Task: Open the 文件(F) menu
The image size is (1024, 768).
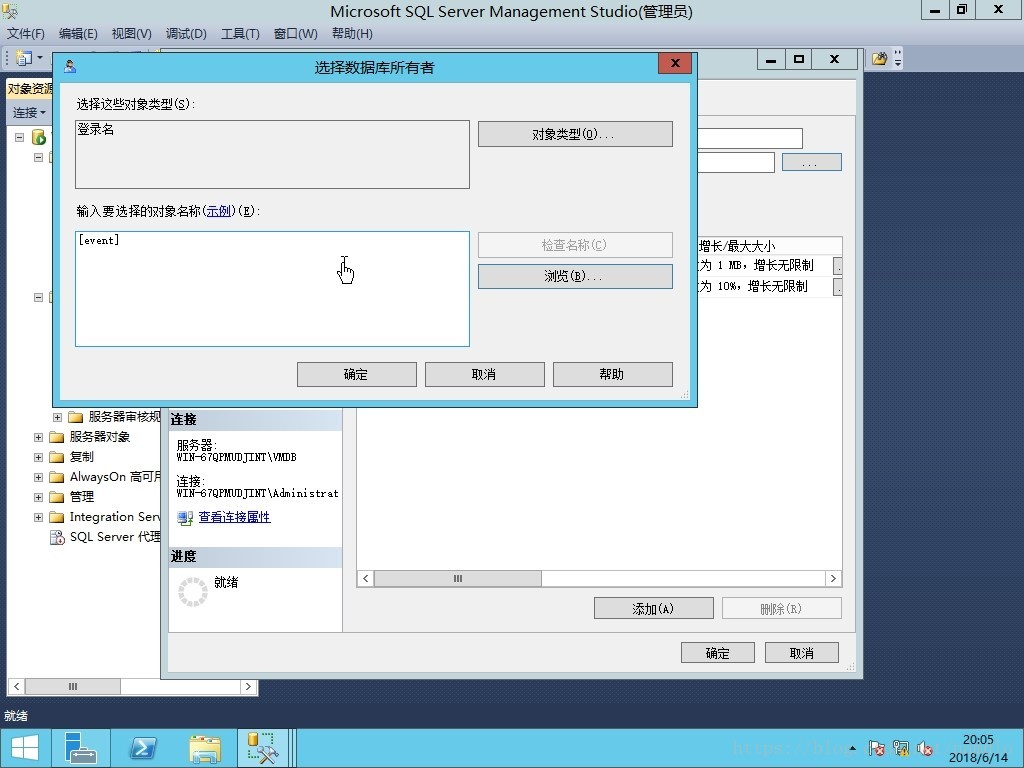Action: (x=25, y=34)
